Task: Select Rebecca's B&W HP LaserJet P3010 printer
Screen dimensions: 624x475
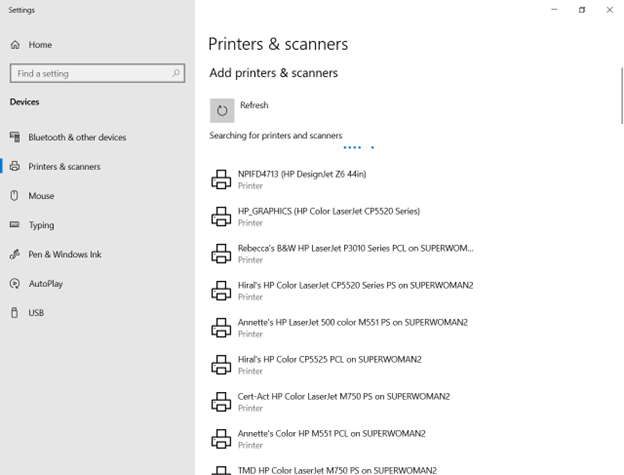Action: coord(342,253)
